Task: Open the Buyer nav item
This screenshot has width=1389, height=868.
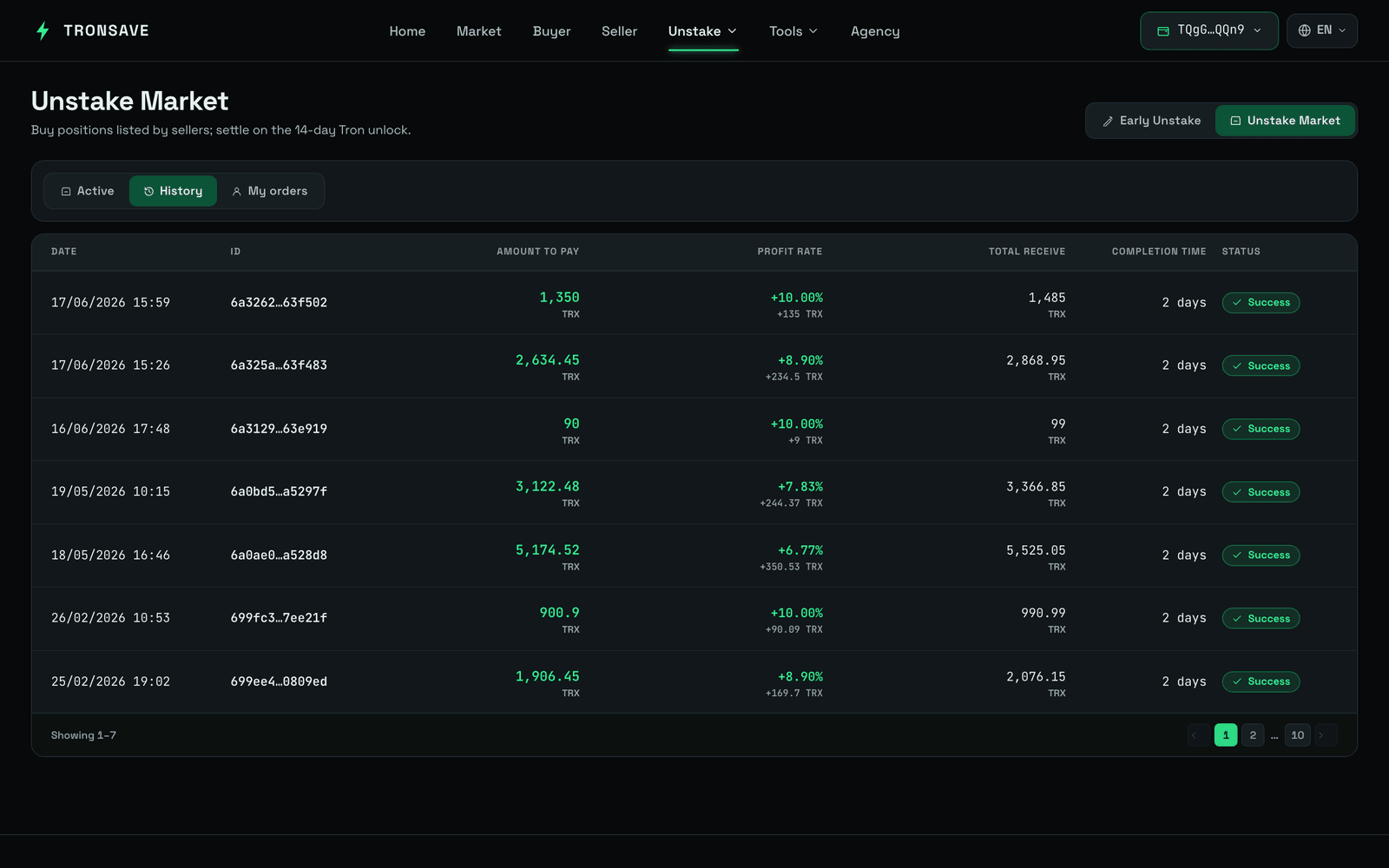Action: [x=551, y=31]
